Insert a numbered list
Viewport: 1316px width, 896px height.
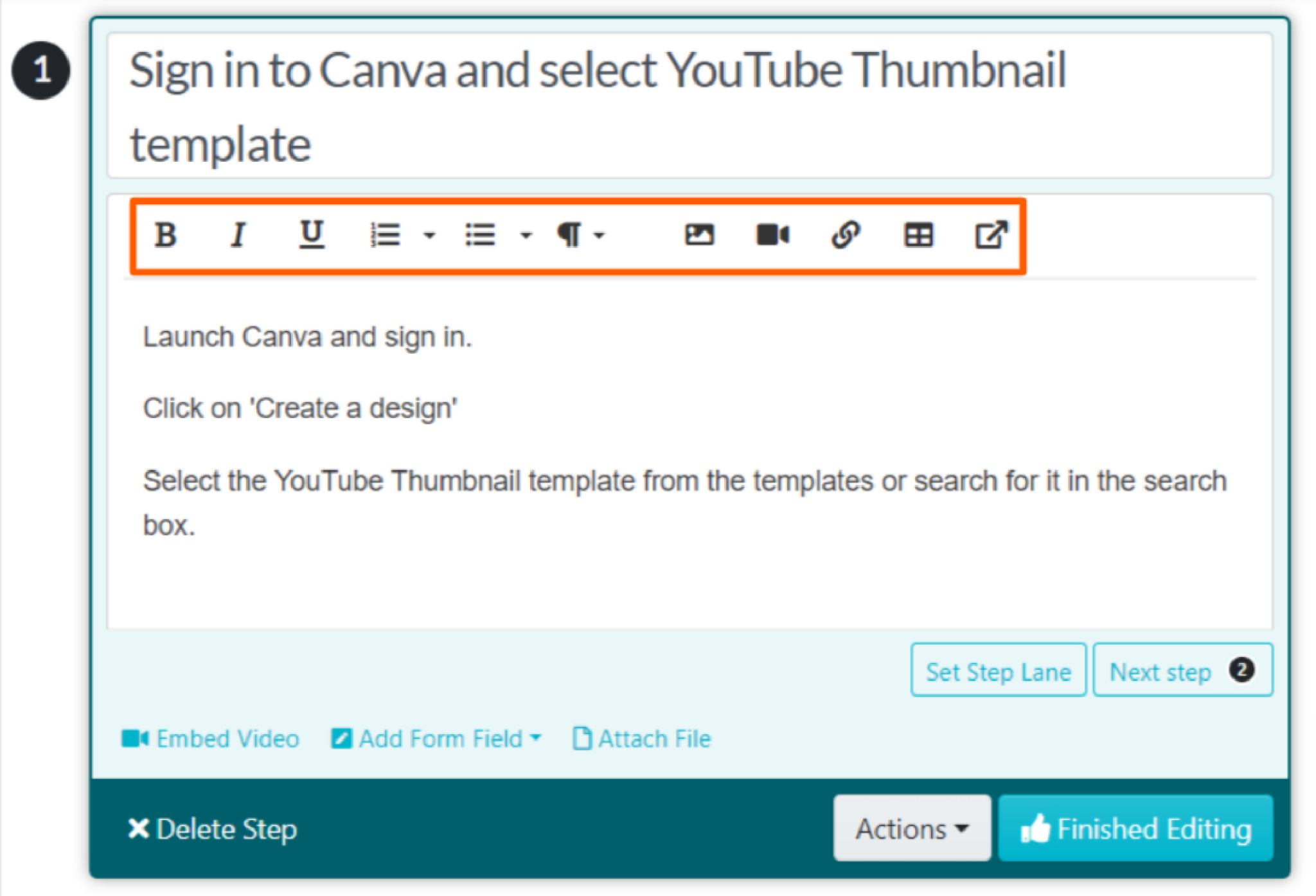tap(386, 234)
